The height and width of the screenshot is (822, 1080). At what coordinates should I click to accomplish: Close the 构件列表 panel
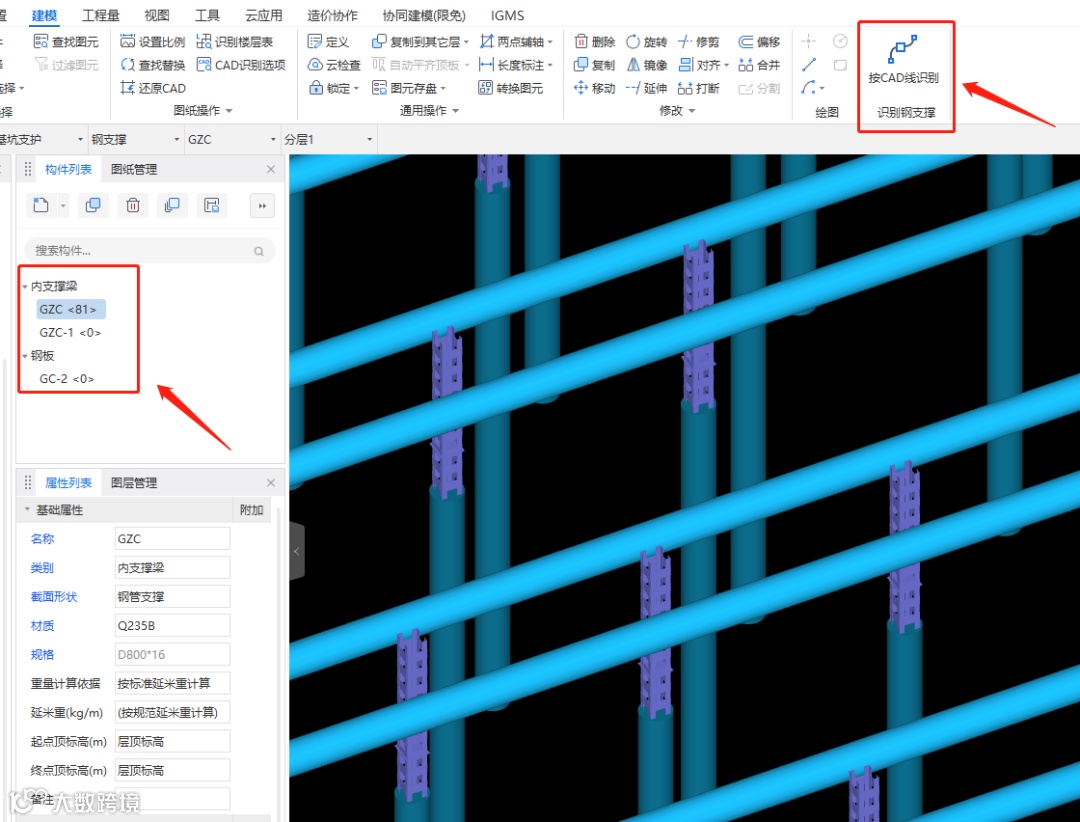(271, 169)
